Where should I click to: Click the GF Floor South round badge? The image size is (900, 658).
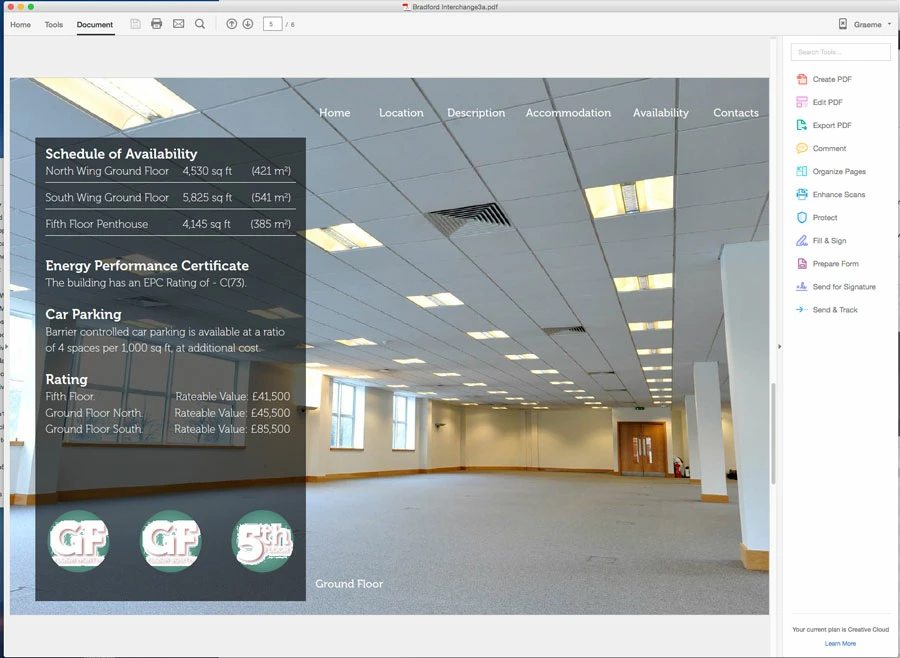tap(170, 541)
